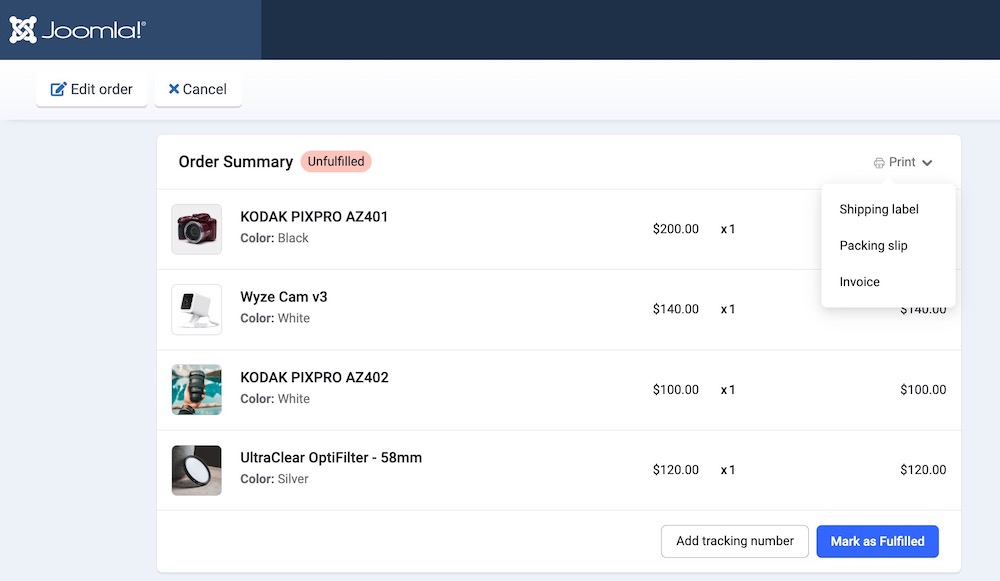
Task: Click the Joomla logo in header
Action: (x=78, y=30)
